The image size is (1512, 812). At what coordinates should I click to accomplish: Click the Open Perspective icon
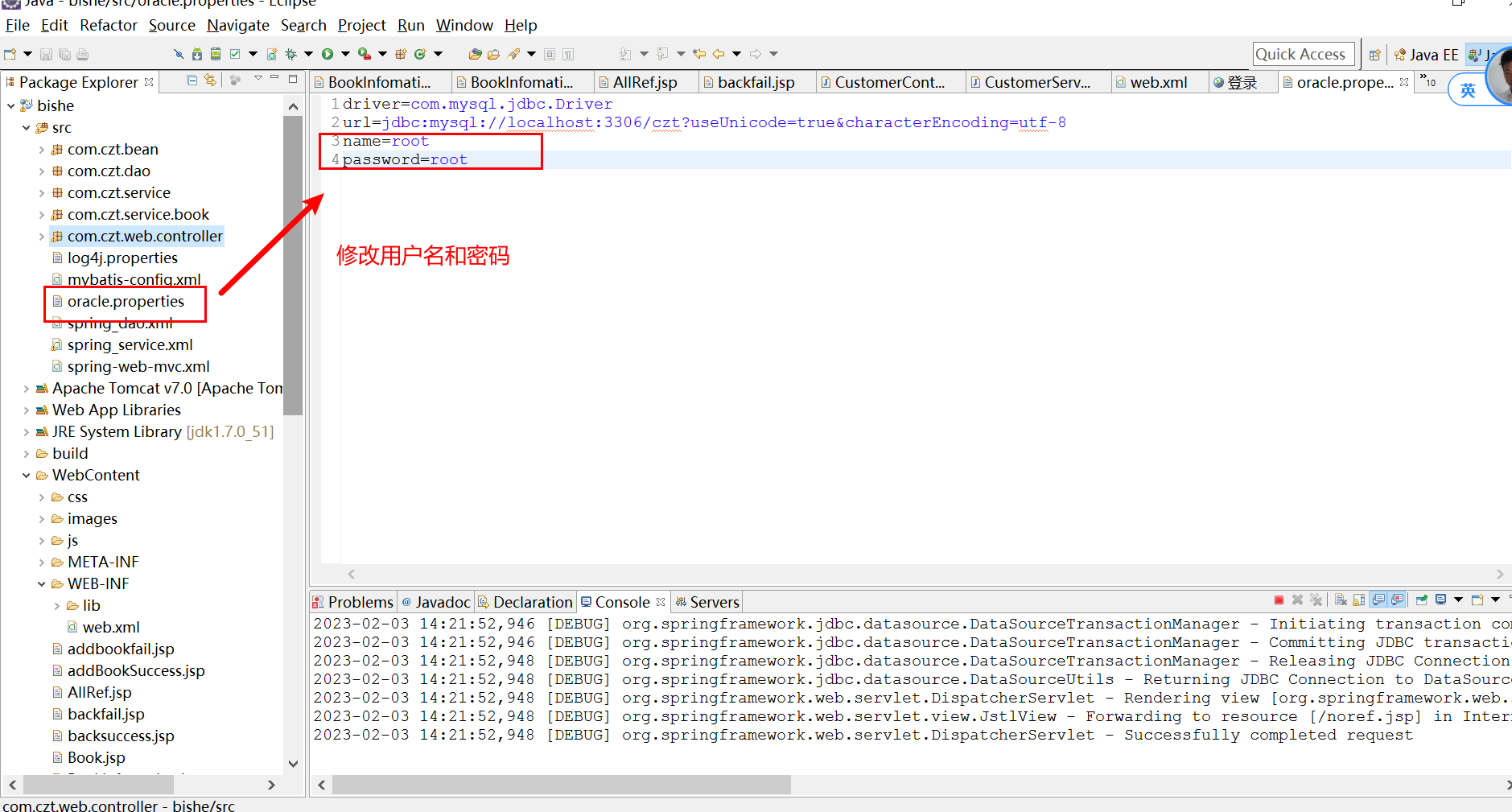(x=1375, y=55)
